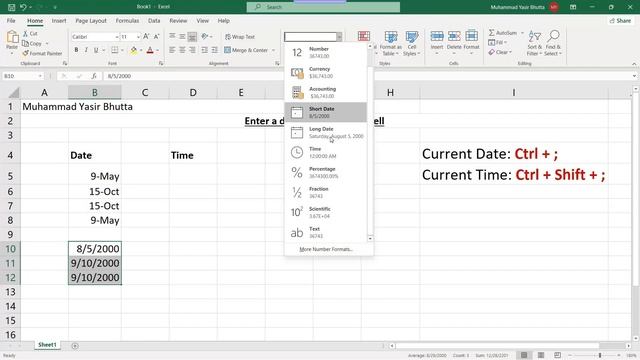Add a new sheet with plus icon
Viewport: 640px width, 360px height.
75,346
